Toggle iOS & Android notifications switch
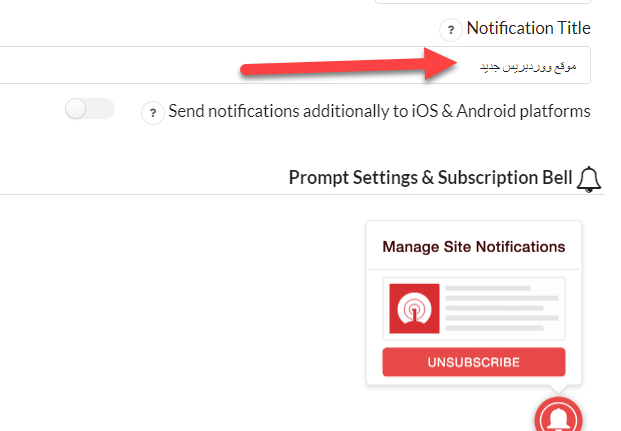 [90, 109]
